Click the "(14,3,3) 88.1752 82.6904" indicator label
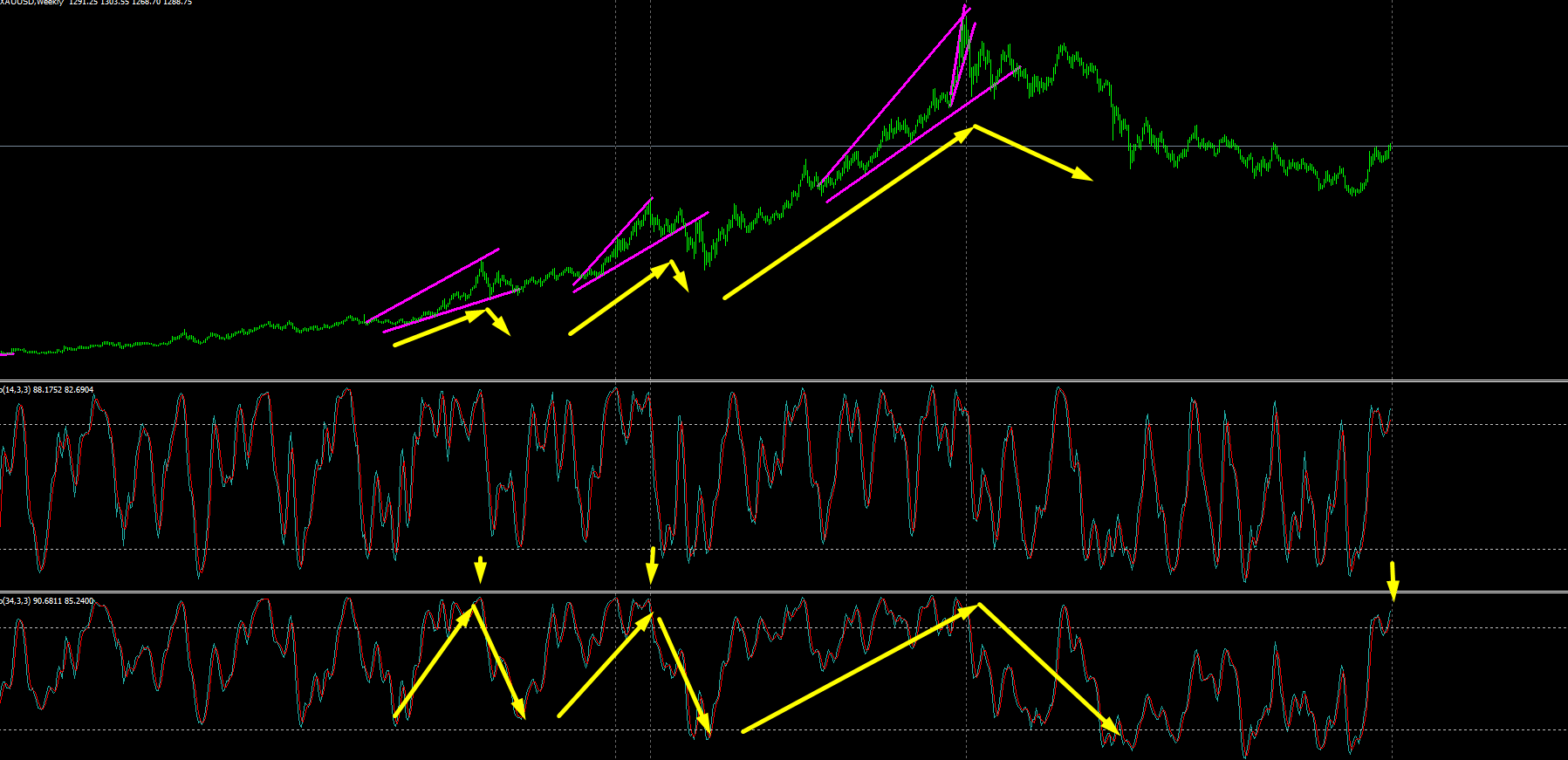 pyautogui.click(x=47, y=390)
